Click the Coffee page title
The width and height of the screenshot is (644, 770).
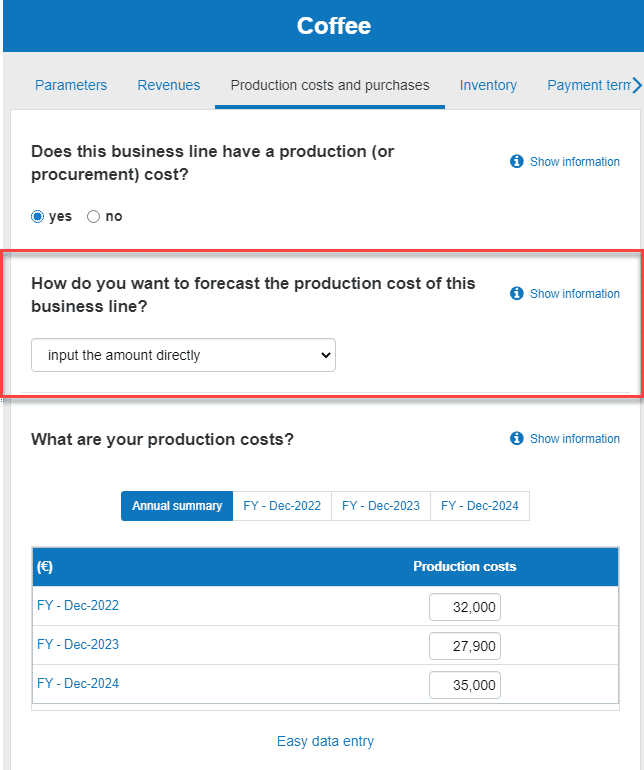[x=334, y=26]
